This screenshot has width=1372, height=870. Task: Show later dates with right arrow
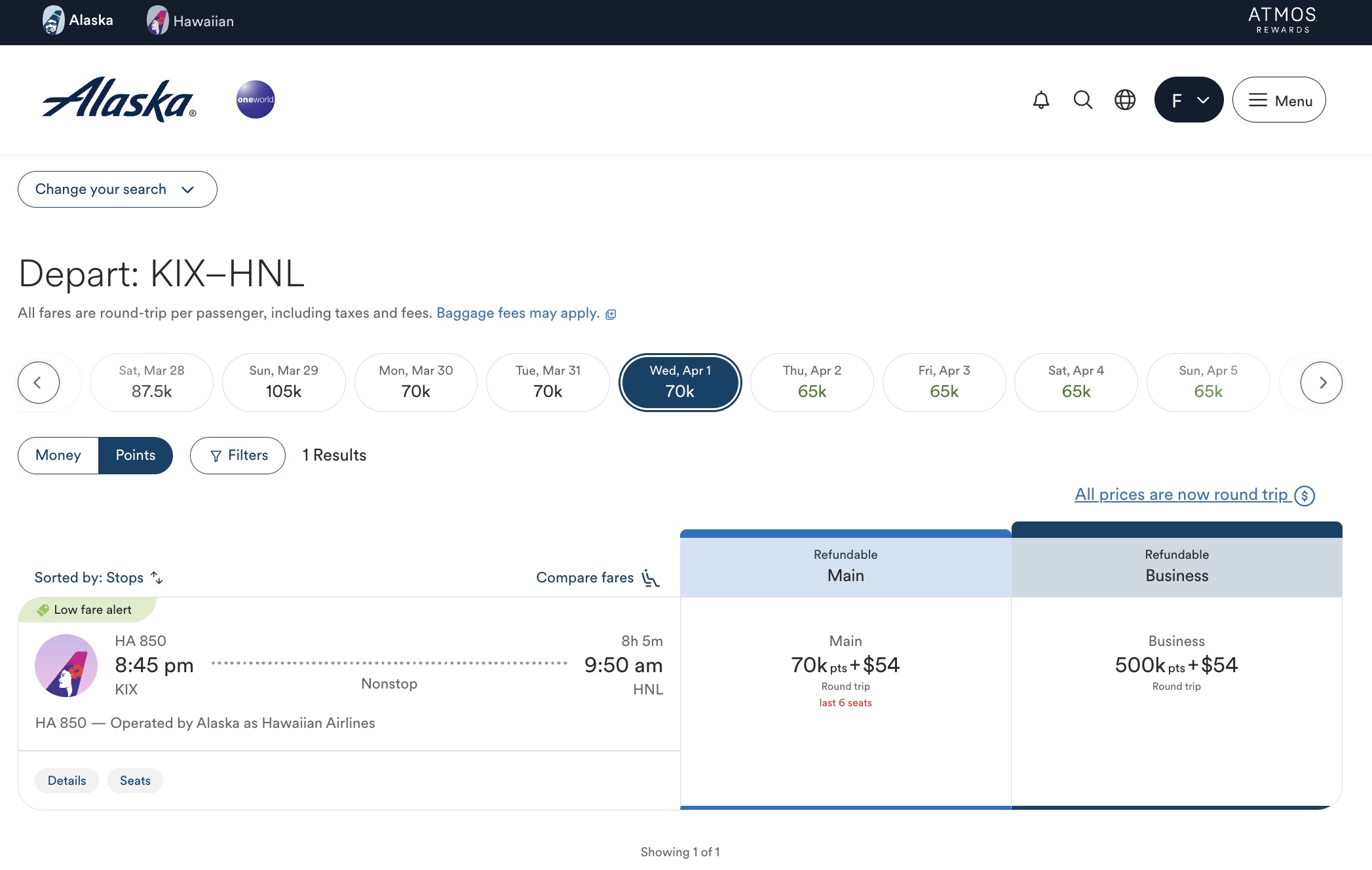(x=1321, y=383)
